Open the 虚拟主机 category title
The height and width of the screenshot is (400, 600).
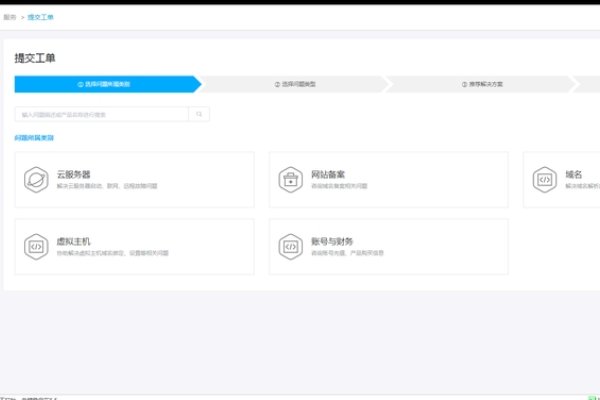[x=73, y=242]
